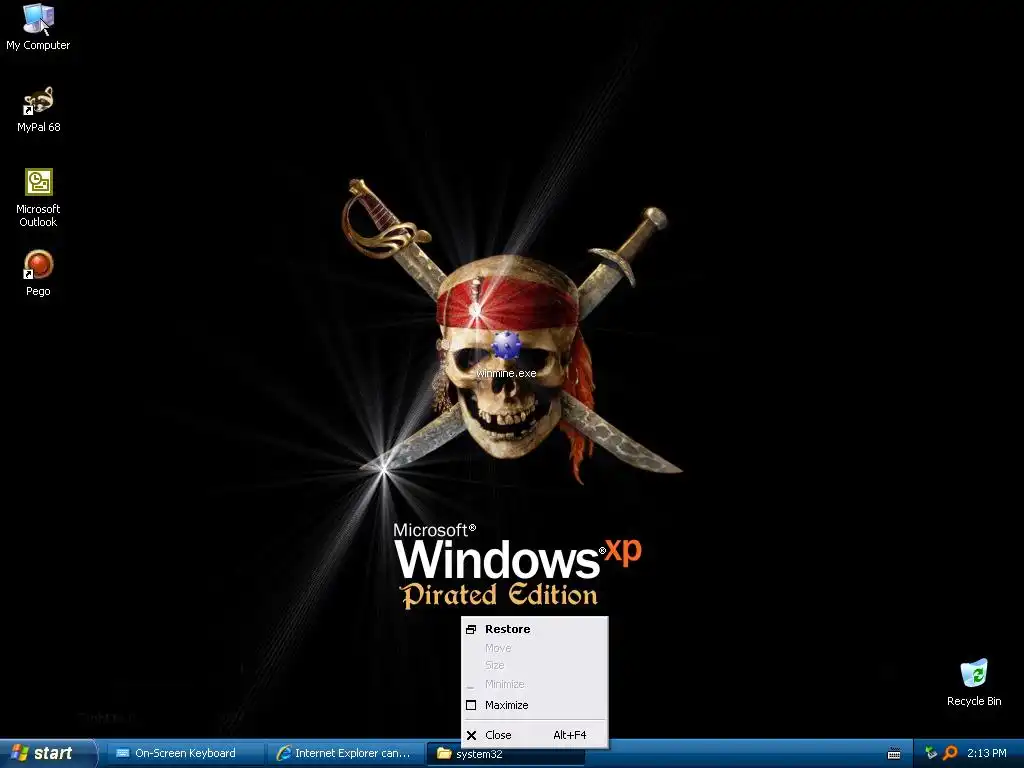
Task: Click the 2:13 PM clock
Action: 987,753
